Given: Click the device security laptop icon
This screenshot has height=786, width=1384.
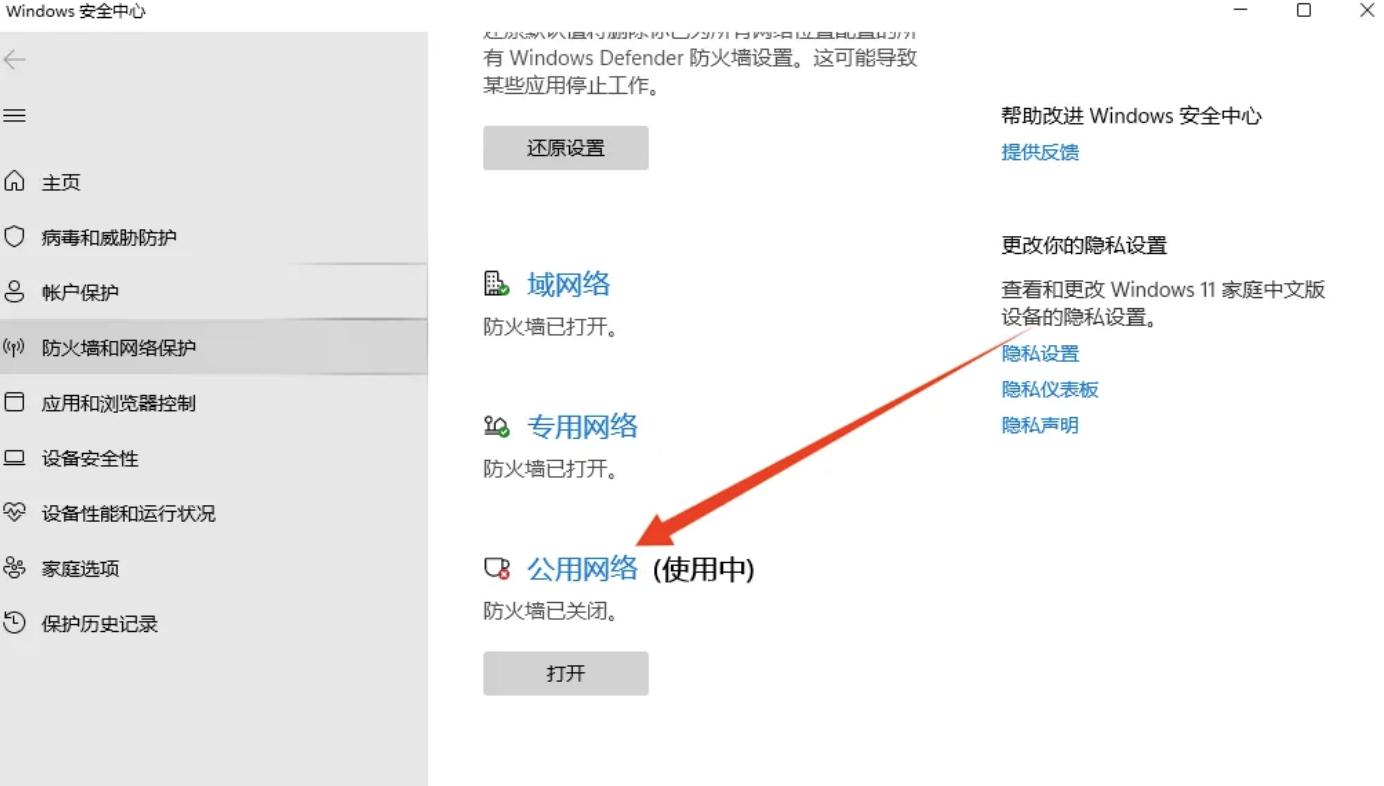Looking at the screenshot, I should click(14, 458).
